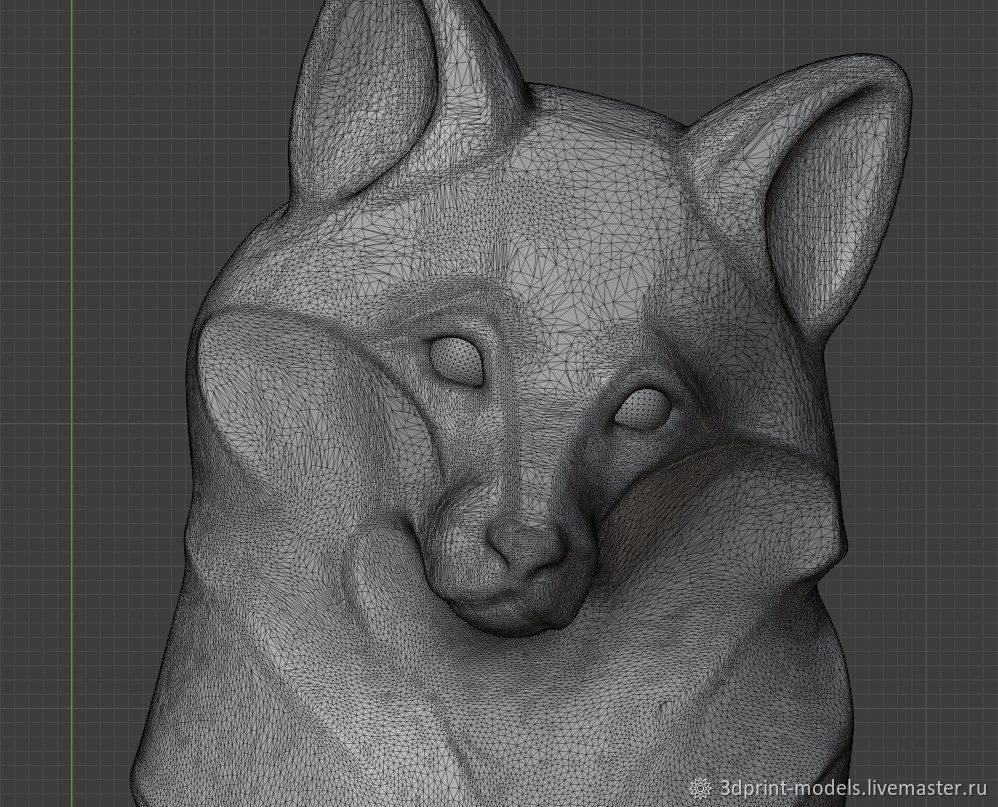Select the green vertical axis line
998x807 pixels.
pyautogui.click(x=72, y=400)
